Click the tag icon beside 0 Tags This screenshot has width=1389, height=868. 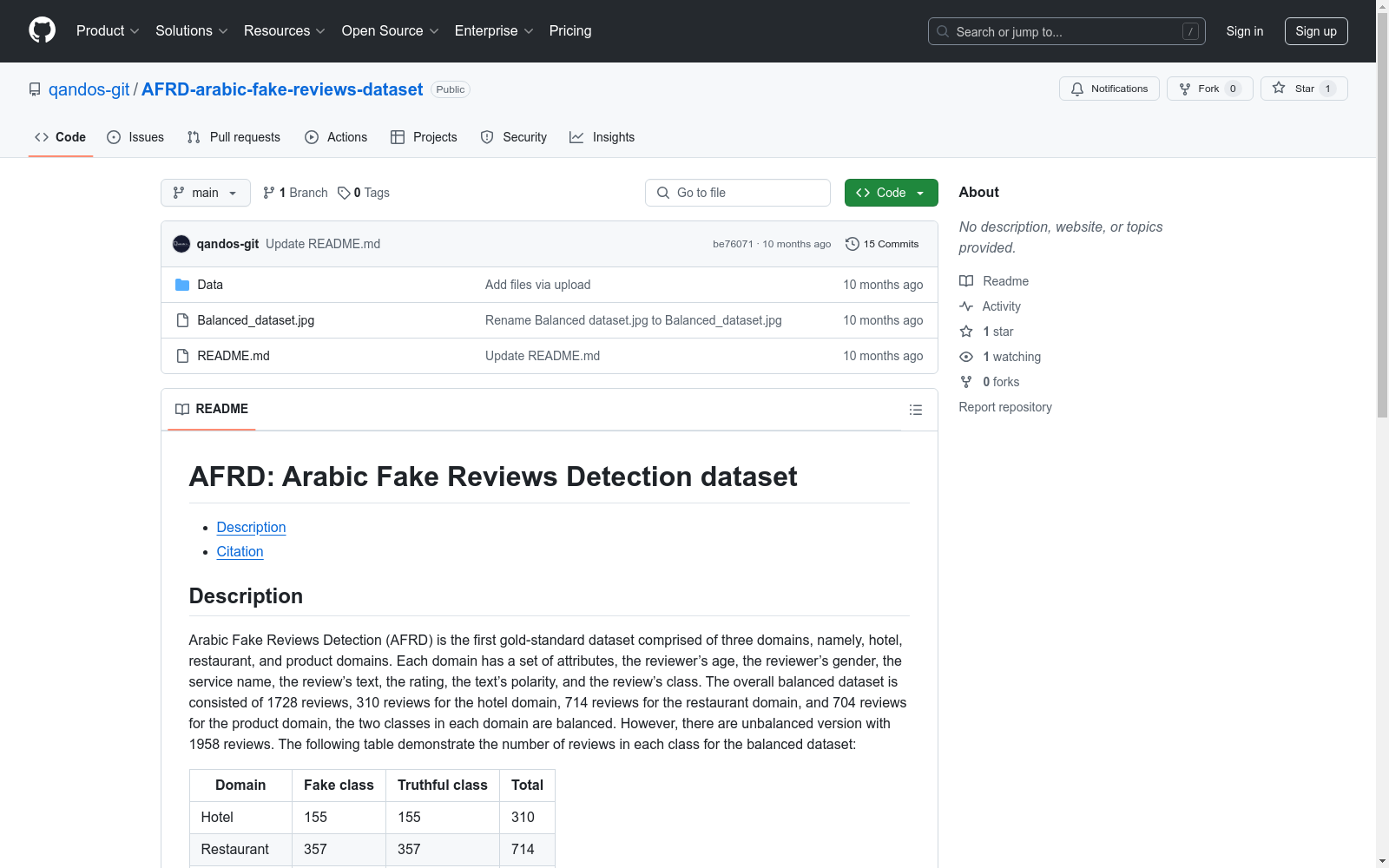tap(344, 193)
